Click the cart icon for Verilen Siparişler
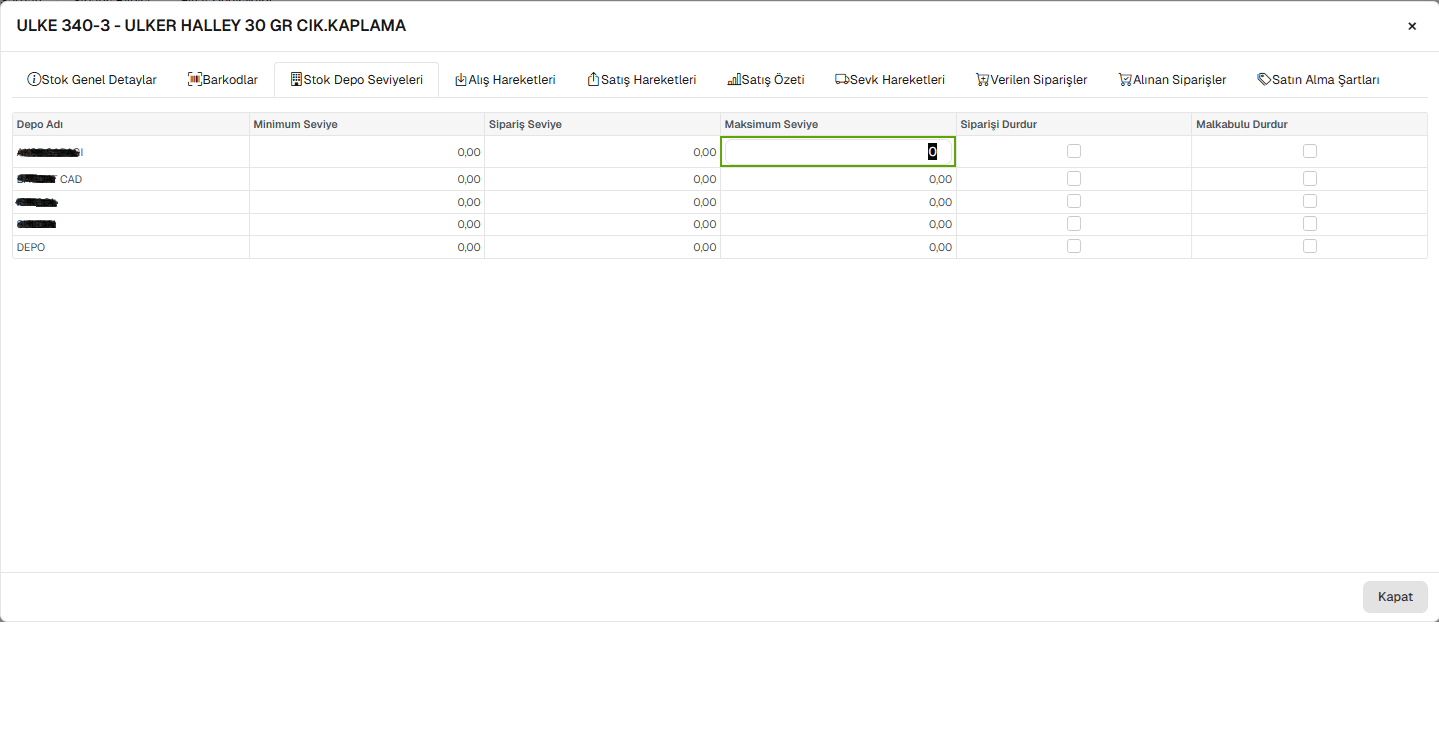This screenshot has height=730, width=1439. pyautogui.click(x=983, y=80)
